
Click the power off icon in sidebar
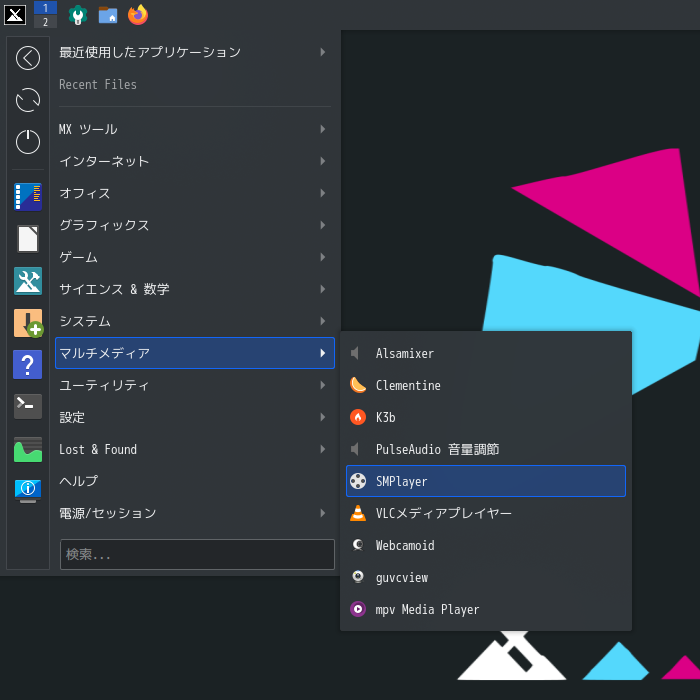[x=28, y=142]
